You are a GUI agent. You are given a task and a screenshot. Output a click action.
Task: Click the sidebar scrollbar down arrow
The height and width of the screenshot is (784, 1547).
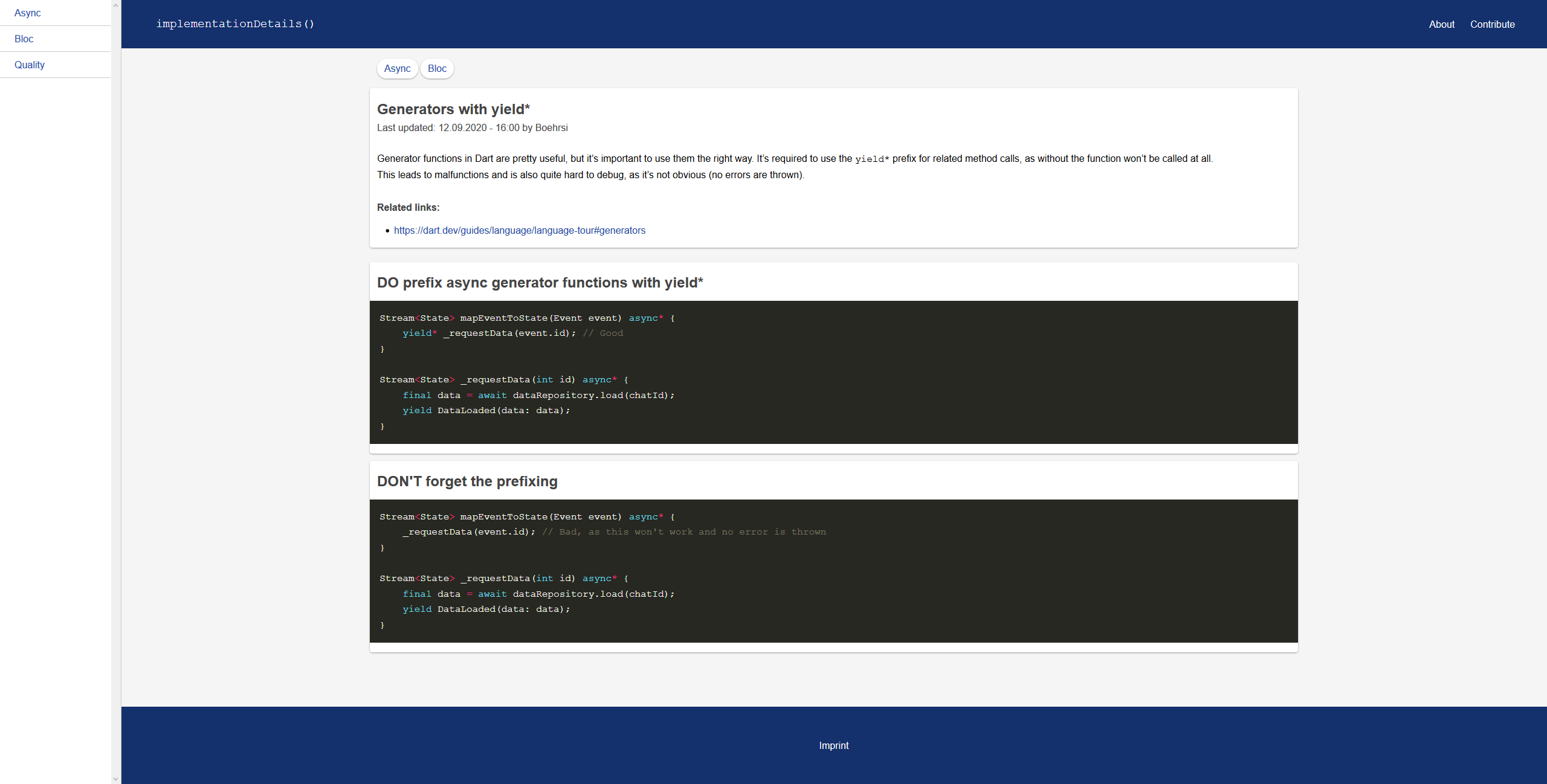[x=115, y=779]
